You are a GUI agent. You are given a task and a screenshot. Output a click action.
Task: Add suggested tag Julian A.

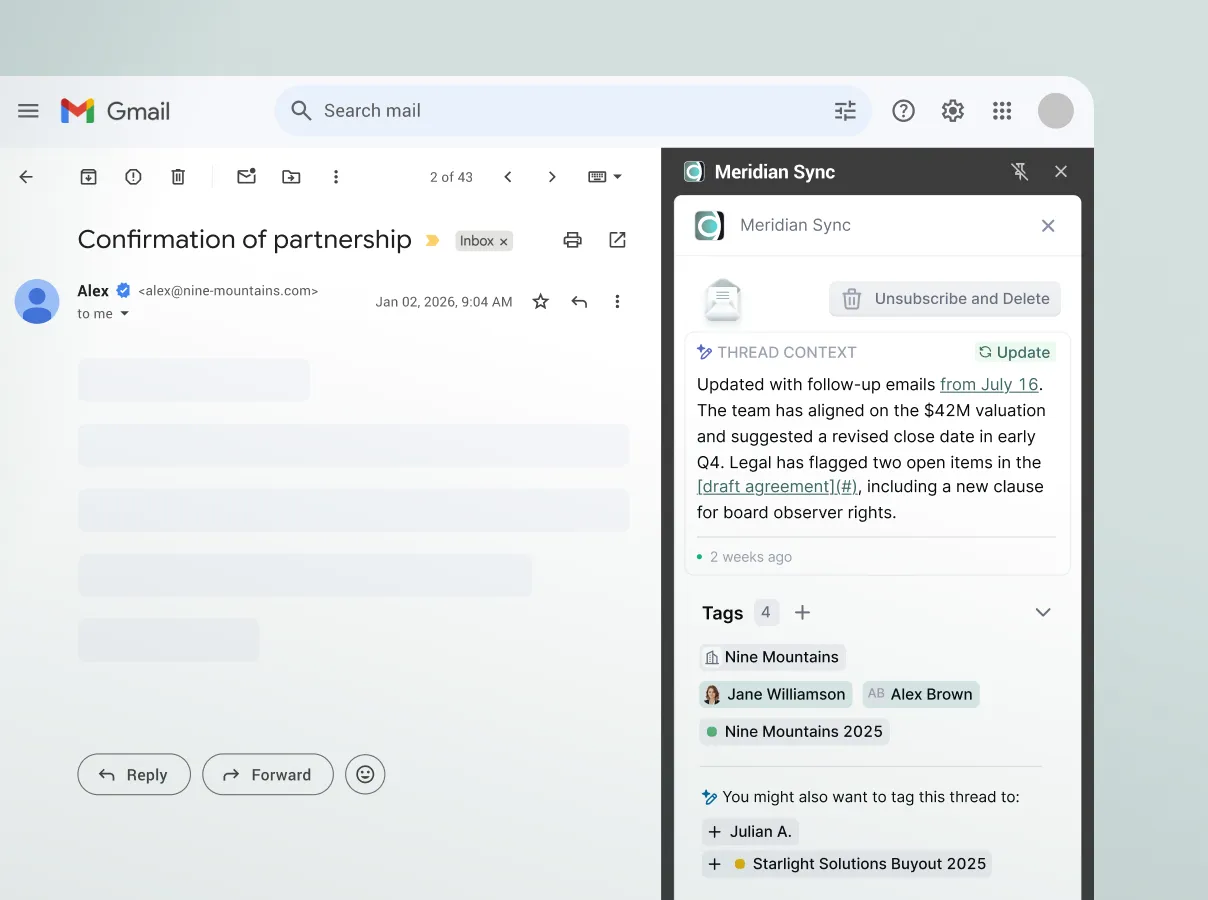point(750,832)
